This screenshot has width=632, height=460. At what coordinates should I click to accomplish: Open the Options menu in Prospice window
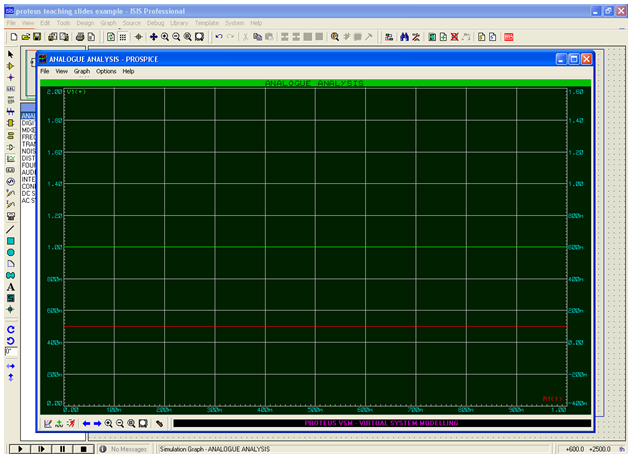tap(106, 72)
